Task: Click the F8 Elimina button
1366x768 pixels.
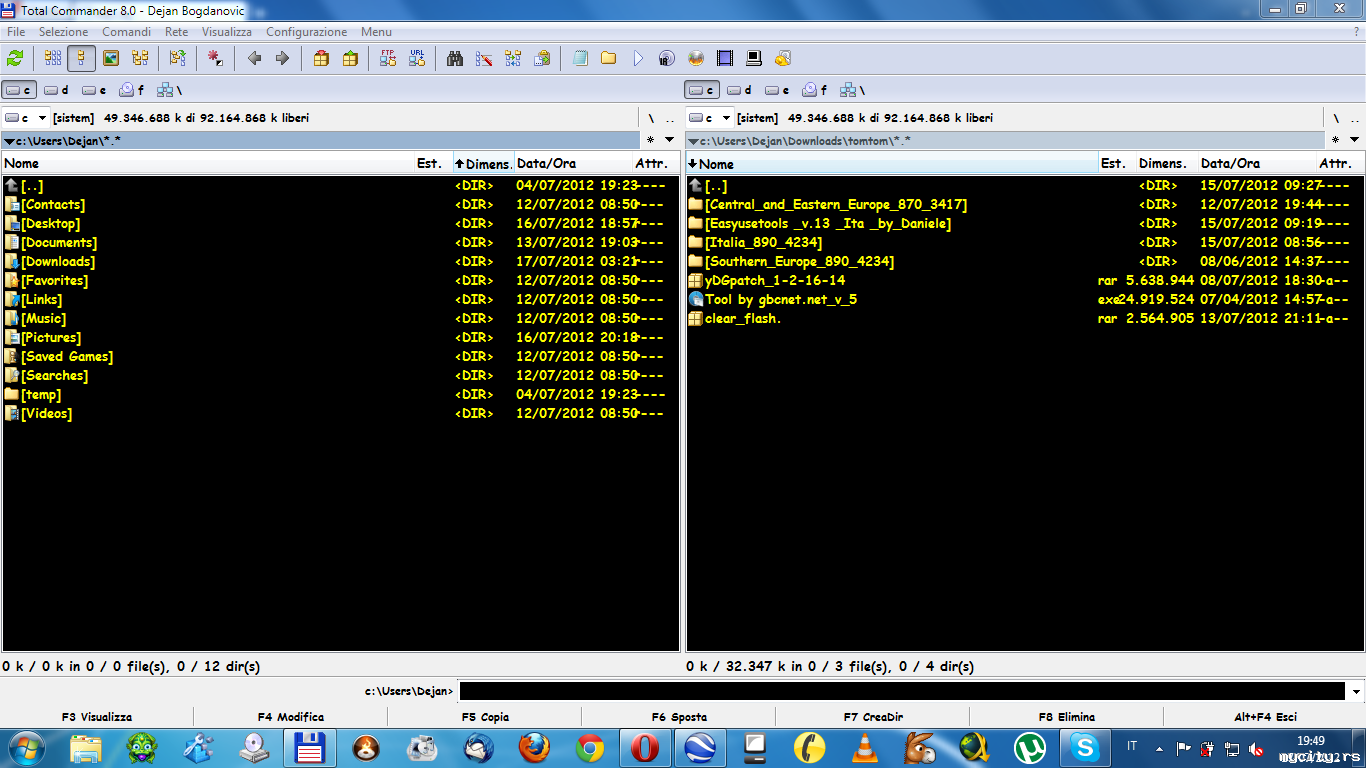Action: click(x=1067, y=717)
